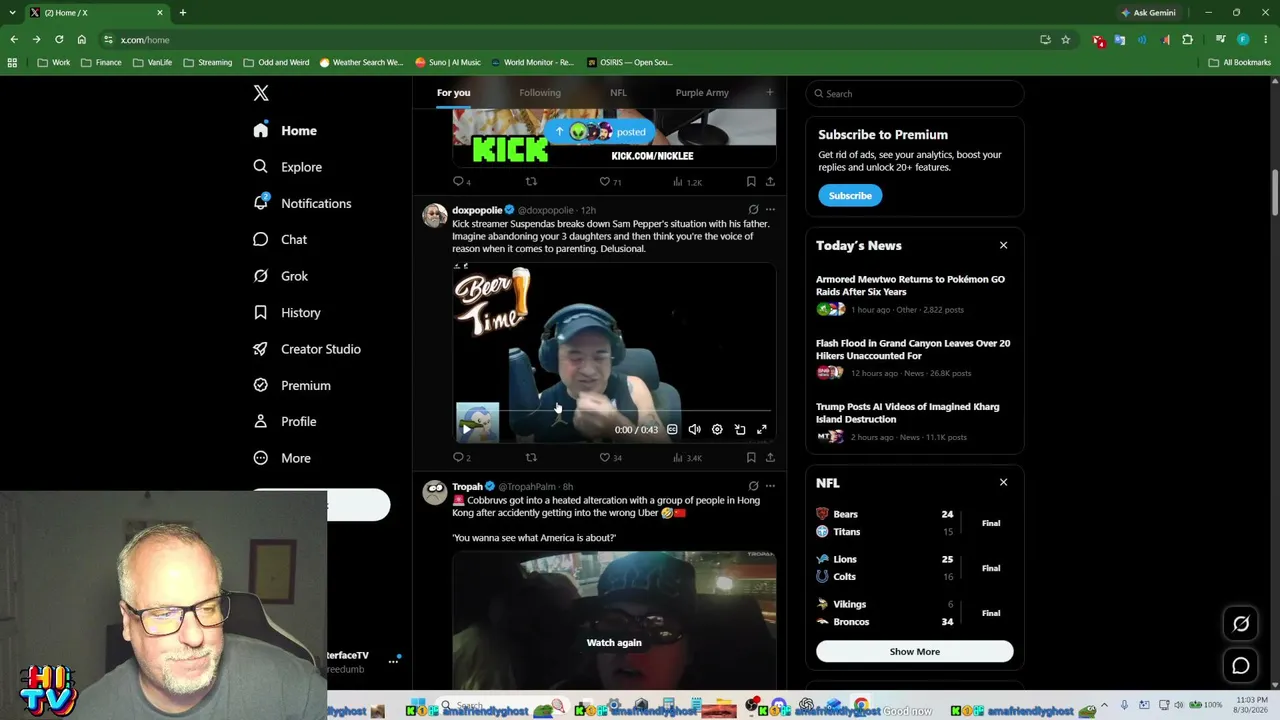
Task: Open the Chrome three-dot menu
Action: (1265, 40)
